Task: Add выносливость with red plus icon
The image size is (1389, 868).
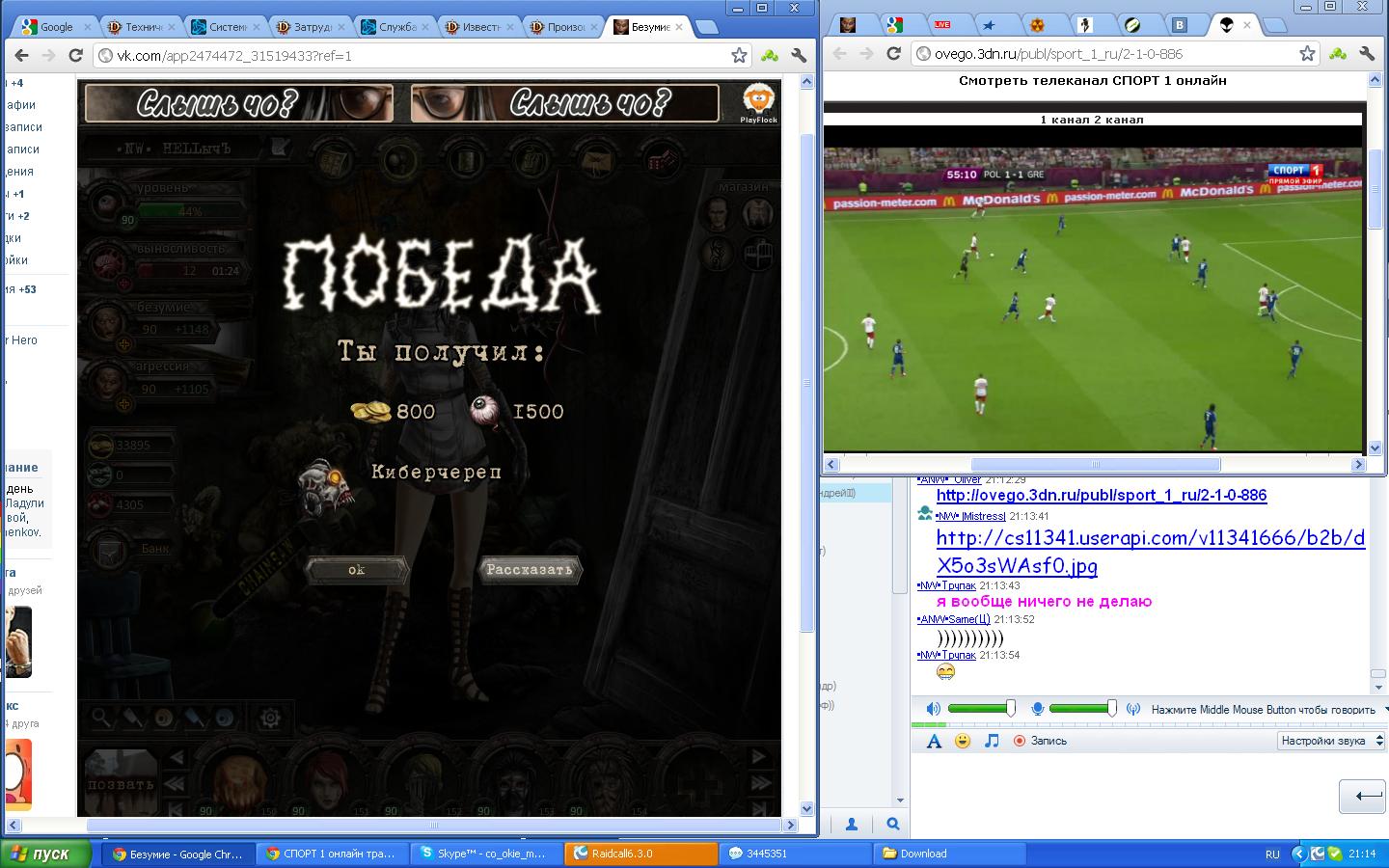Action: [x=123, y=285]
